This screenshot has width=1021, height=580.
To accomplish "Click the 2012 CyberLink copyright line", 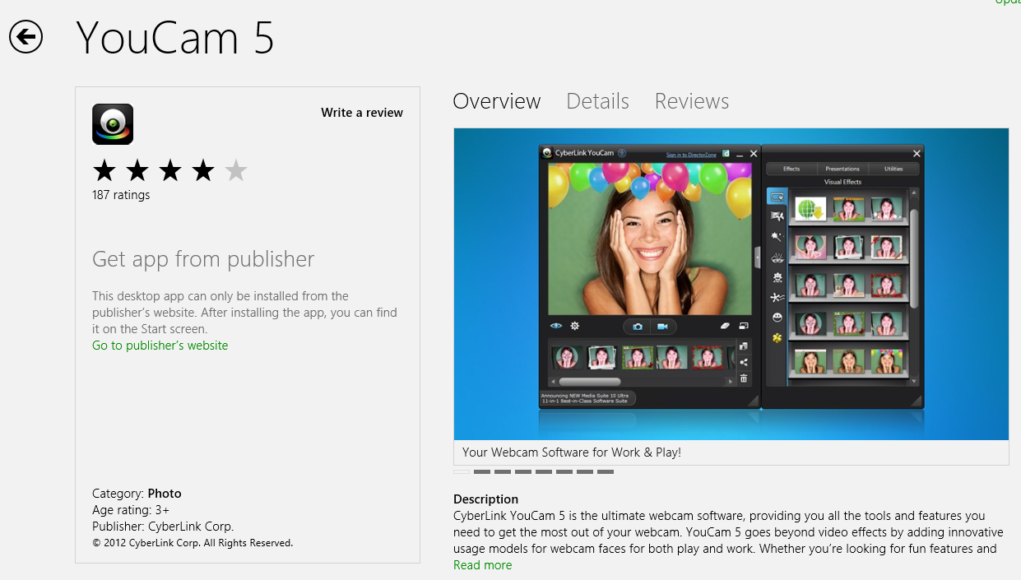I will tap(193, 543).
